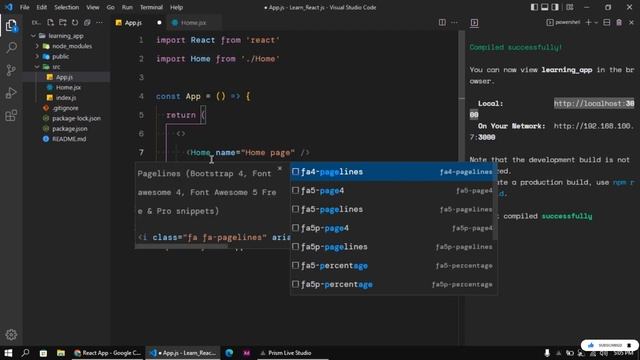Image resolution: width=640 pixels, height=360 pixels.
Task: Open the Search view in activity bar
Action: (11, 48)
